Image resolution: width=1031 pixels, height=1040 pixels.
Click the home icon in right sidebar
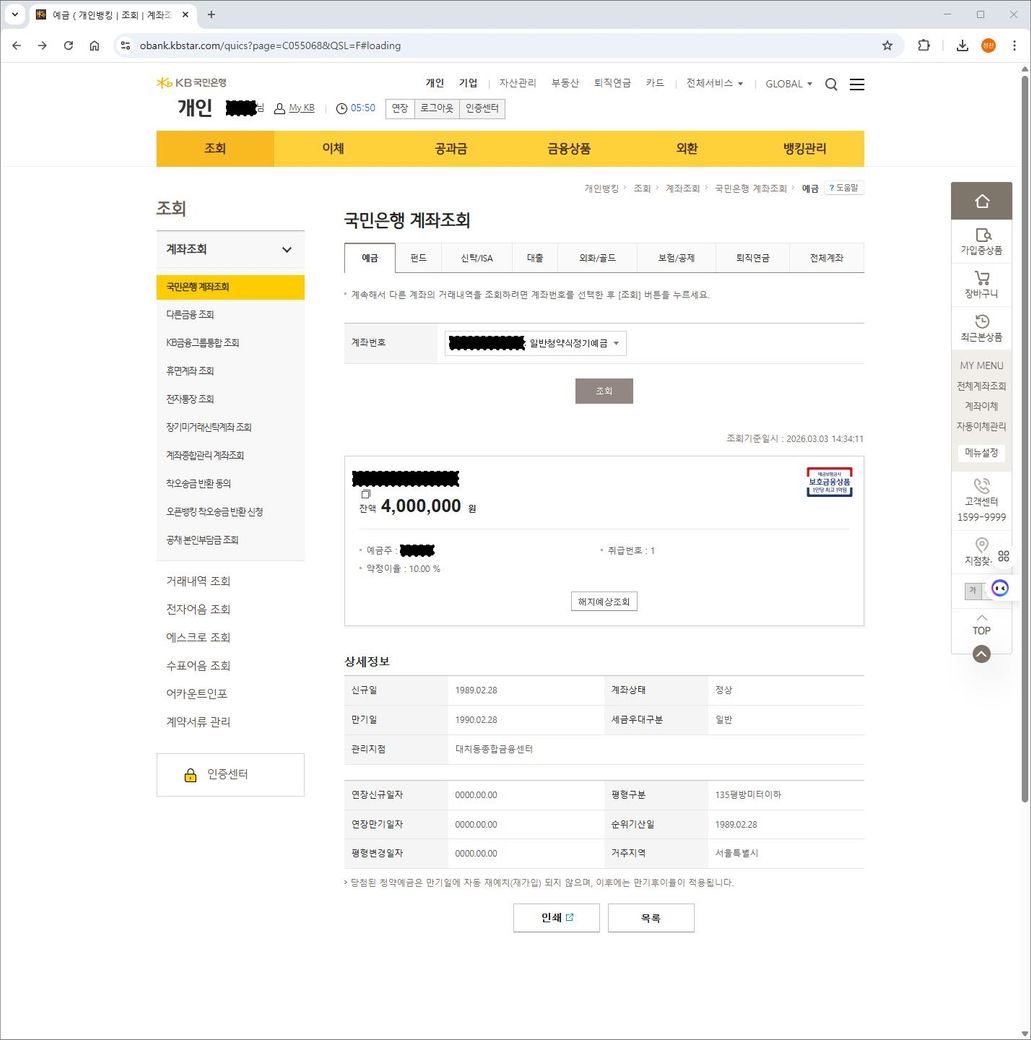[981, 201]
